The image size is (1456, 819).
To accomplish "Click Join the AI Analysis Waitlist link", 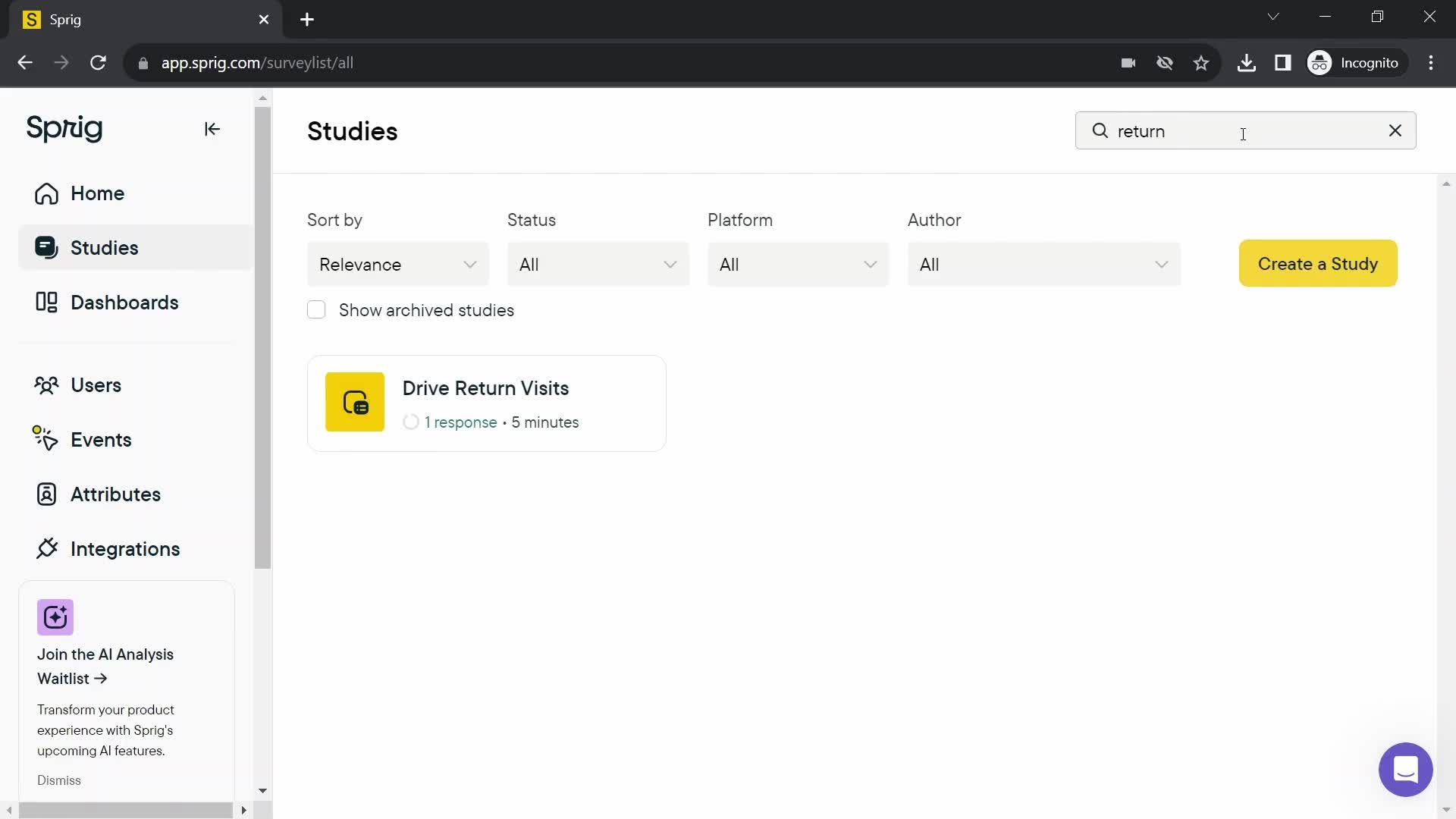I will tap(105, 666).
